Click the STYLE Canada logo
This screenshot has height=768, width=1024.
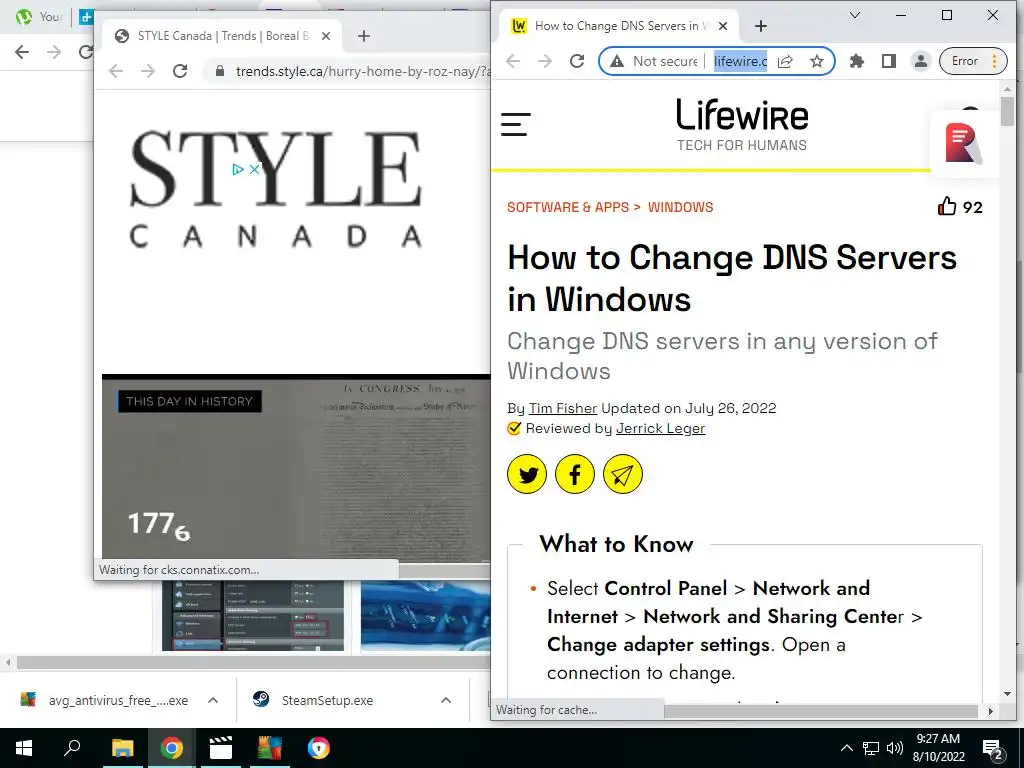click(276, 189)
